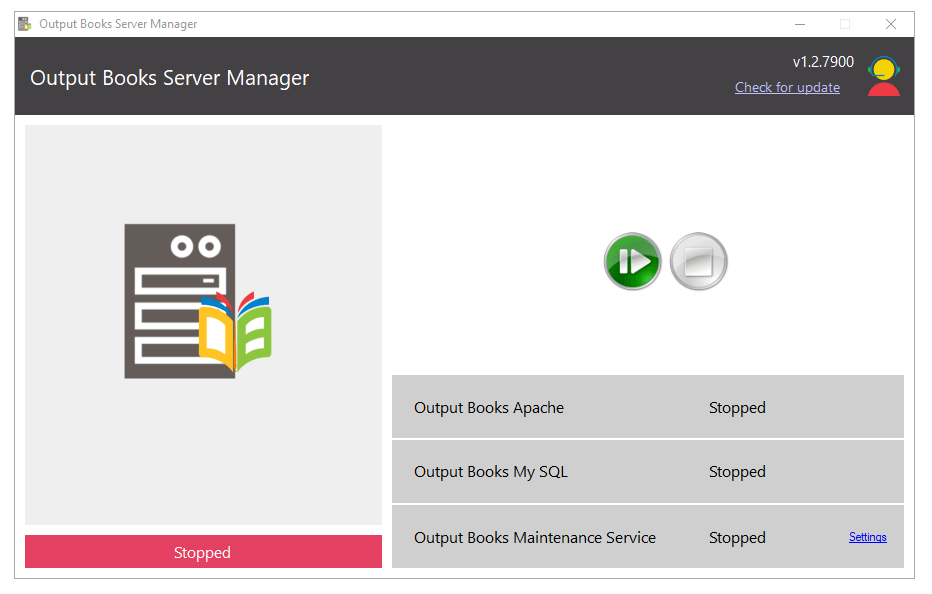The width and height of the screenshot is (932, 594).
Task: Minimize the Output Books Server Manager window
Action: tap(800, 24)
